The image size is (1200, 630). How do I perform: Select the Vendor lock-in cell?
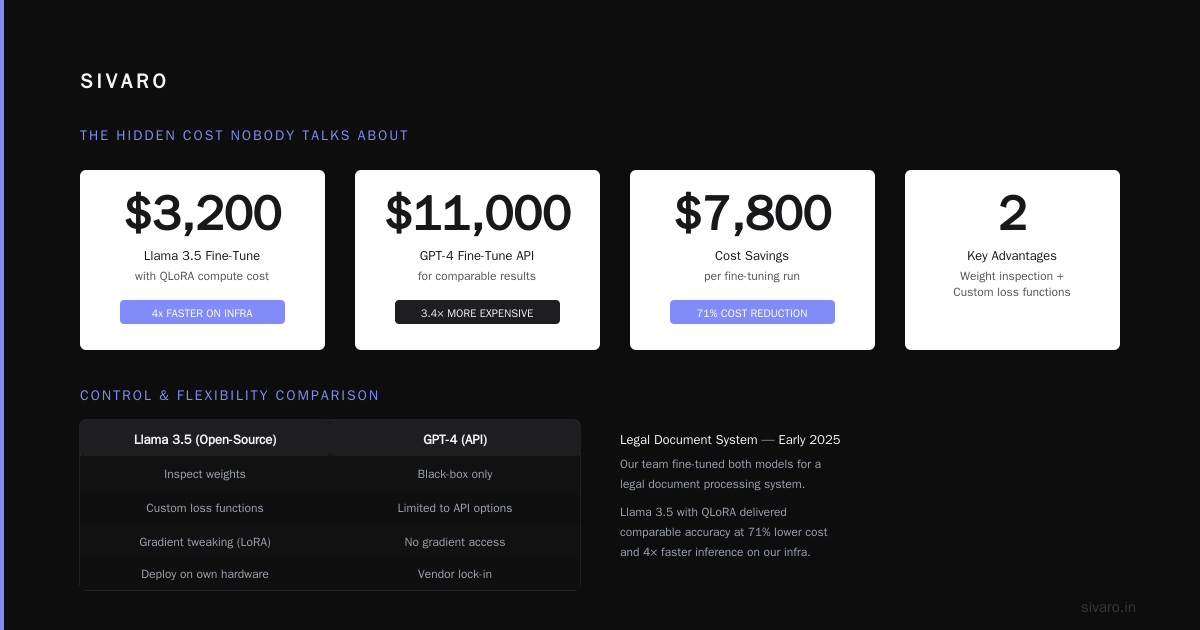pos(455,574)
